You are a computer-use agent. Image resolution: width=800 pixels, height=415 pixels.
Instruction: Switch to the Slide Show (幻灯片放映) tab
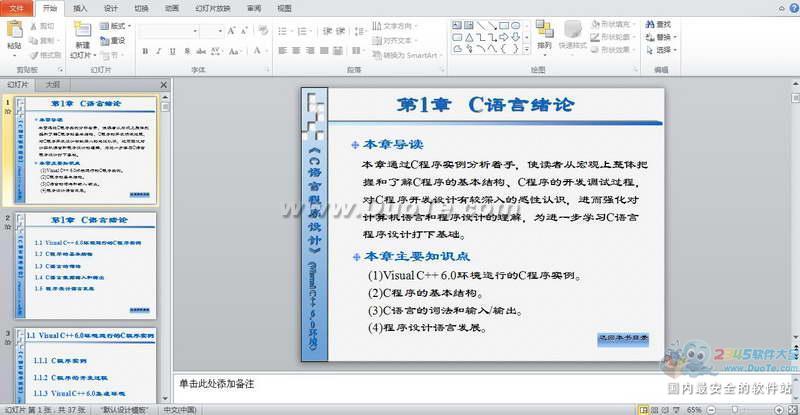(213, 8)
